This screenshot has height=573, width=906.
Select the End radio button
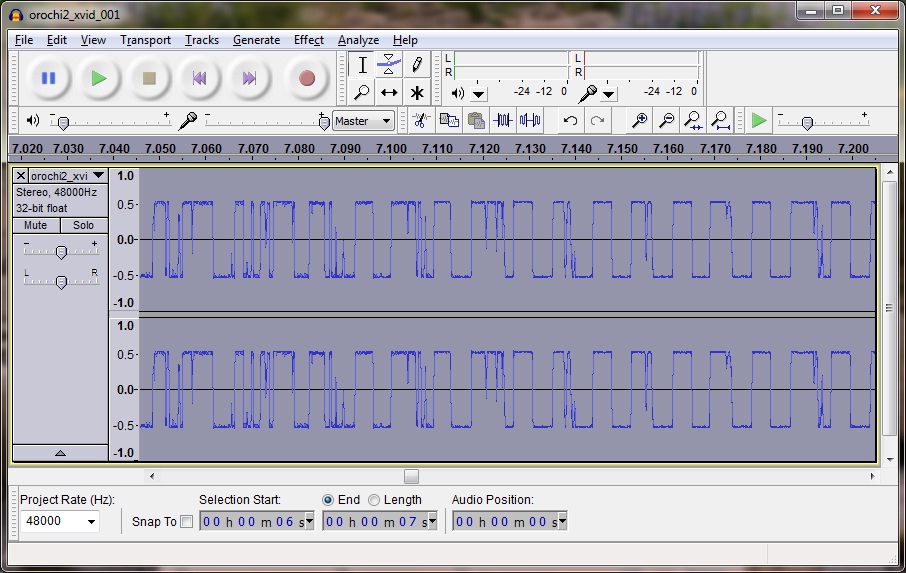[x=328, y=500]
